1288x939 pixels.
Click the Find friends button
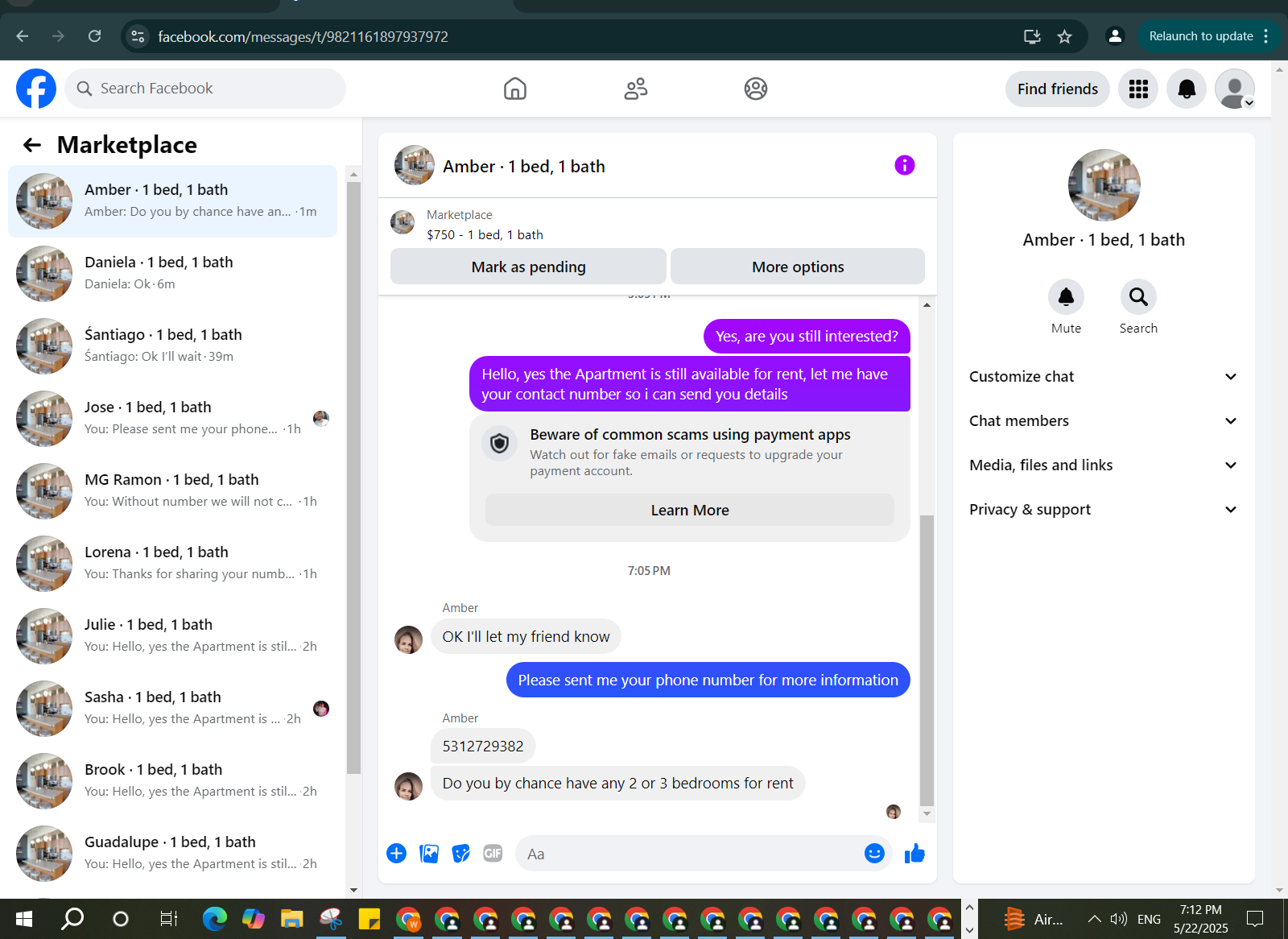tap(1058, 89)
